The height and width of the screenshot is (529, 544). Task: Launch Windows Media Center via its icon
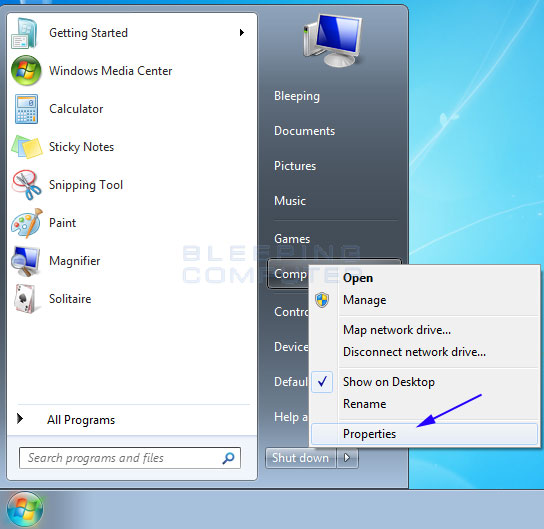click(26, 71)
